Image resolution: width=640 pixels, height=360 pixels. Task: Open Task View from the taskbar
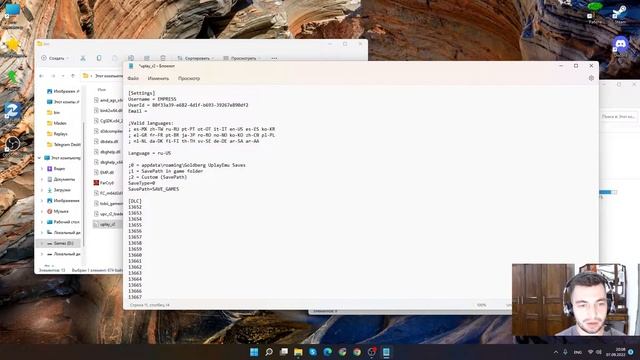tap(284, 352)
